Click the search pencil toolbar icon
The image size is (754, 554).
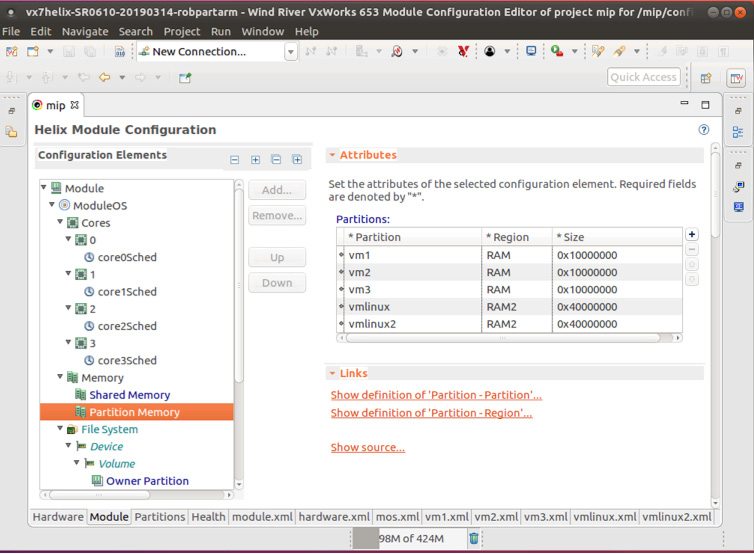click(x=598, y=51)
